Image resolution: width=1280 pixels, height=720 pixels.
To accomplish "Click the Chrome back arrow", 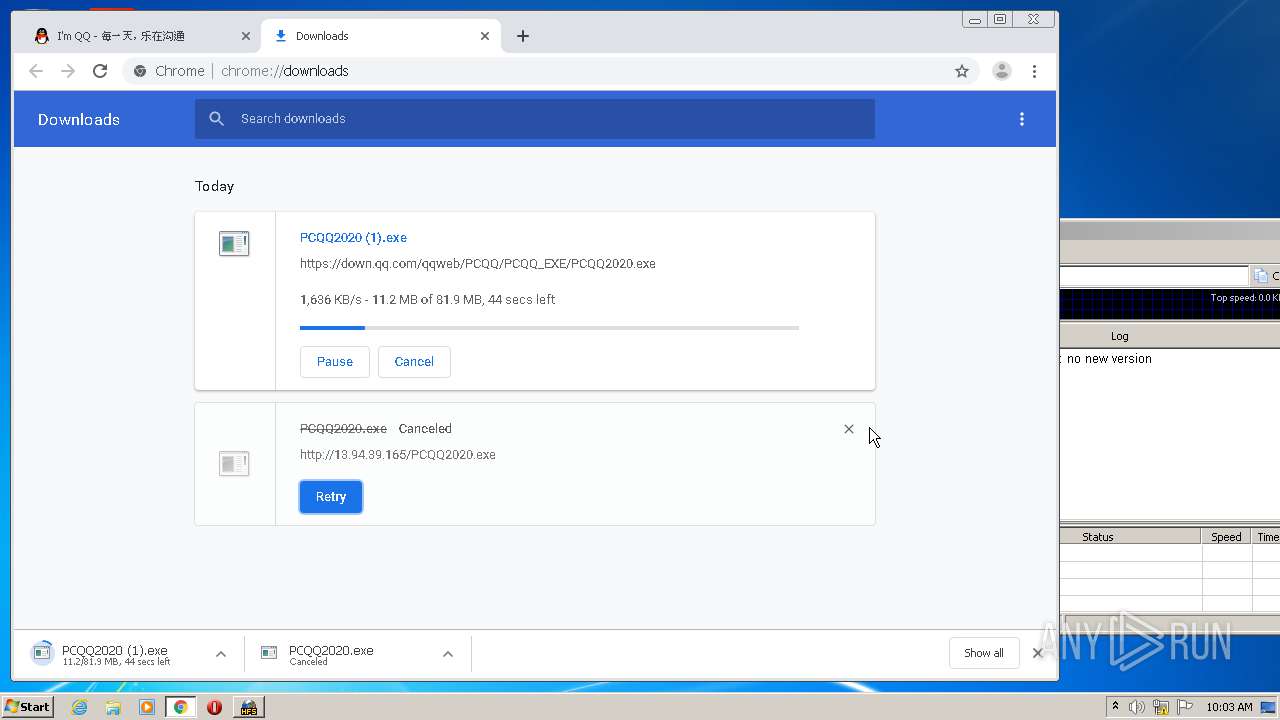I will point(36,71).
